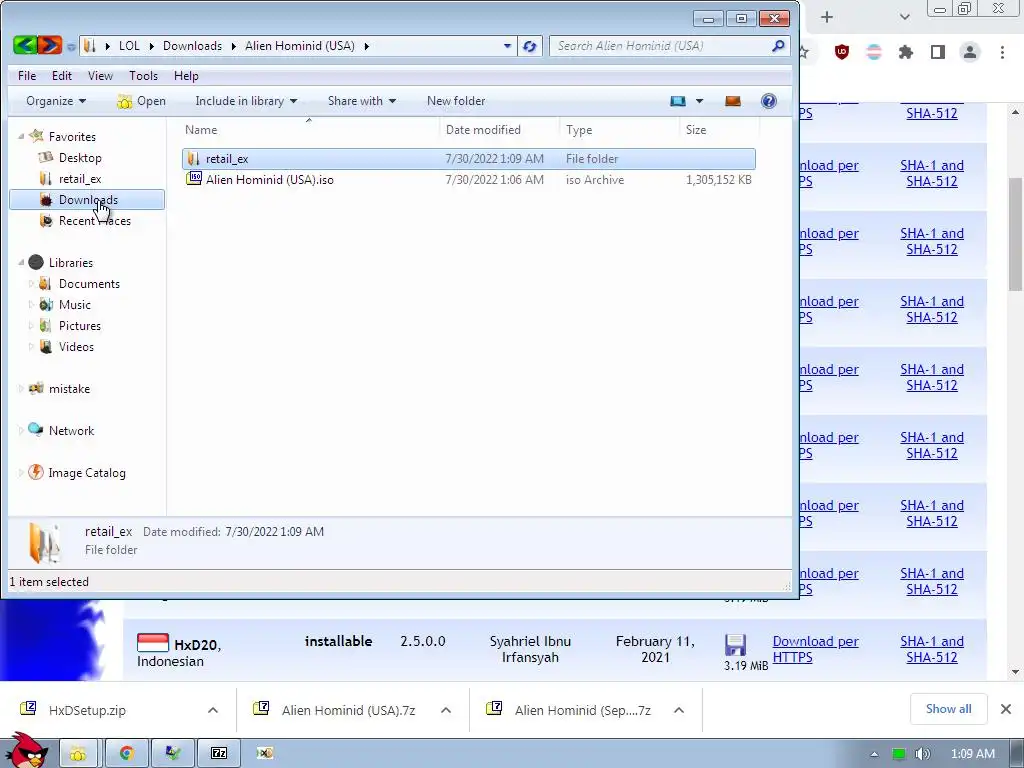The height and width of the screenshot is (768, 1024).
Task: Click the browser page vertical scrollbar thumb
Action: (x=1016, y=234)
